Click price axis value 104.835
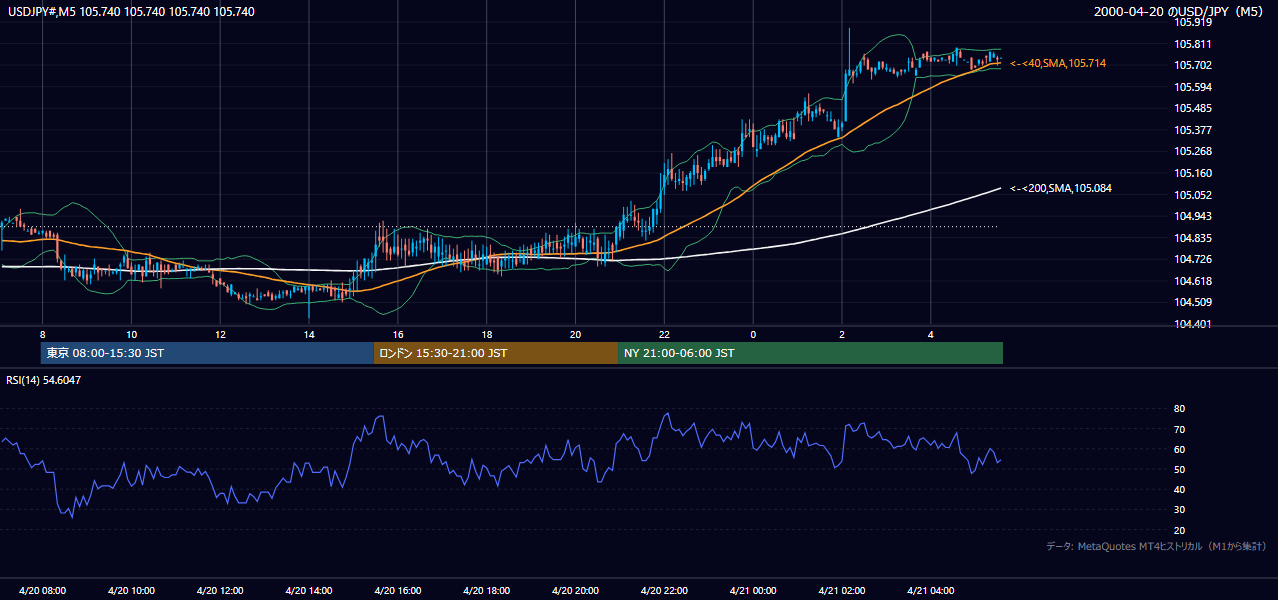Image resolution: width=1278 pixels, height=600 pixels. click(x=1192, y=238)
